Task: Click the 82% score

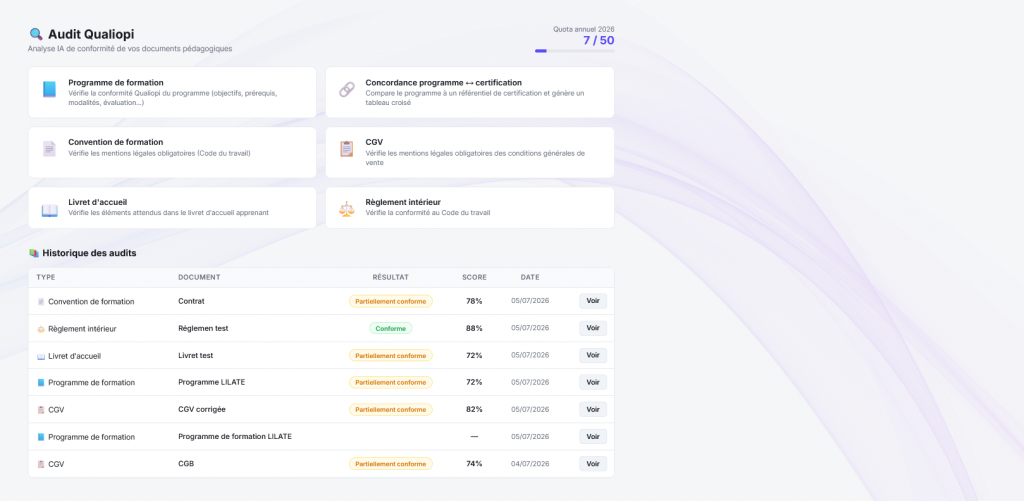Action: 474,410
